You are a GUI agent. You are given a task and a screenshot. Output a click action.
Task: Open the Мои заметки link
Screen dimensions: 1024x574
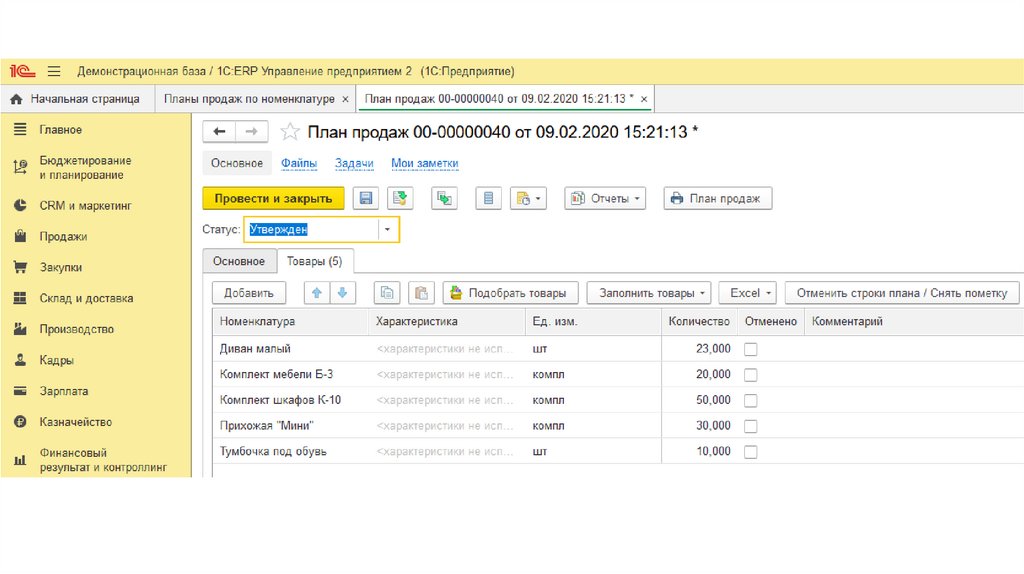click(424, 164)
